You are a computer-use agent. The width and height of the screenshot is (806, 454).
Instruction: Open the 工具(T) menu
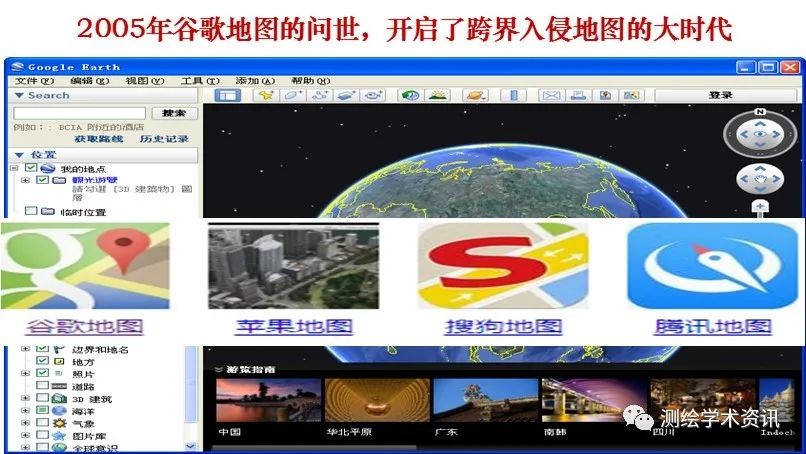coord(200,81)
